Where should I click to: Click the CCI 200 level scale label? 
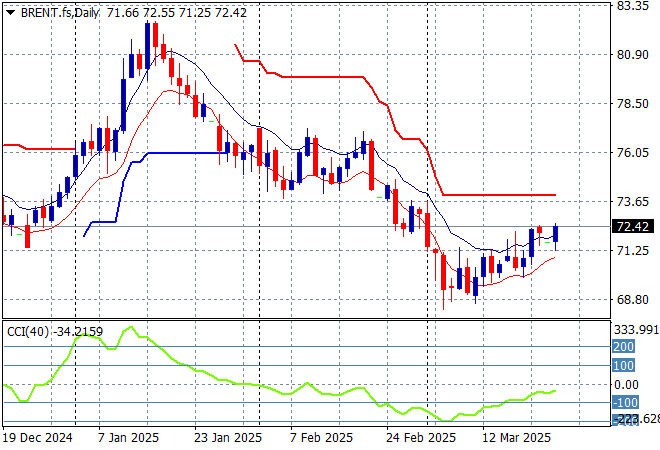click(x=625, y=346)
